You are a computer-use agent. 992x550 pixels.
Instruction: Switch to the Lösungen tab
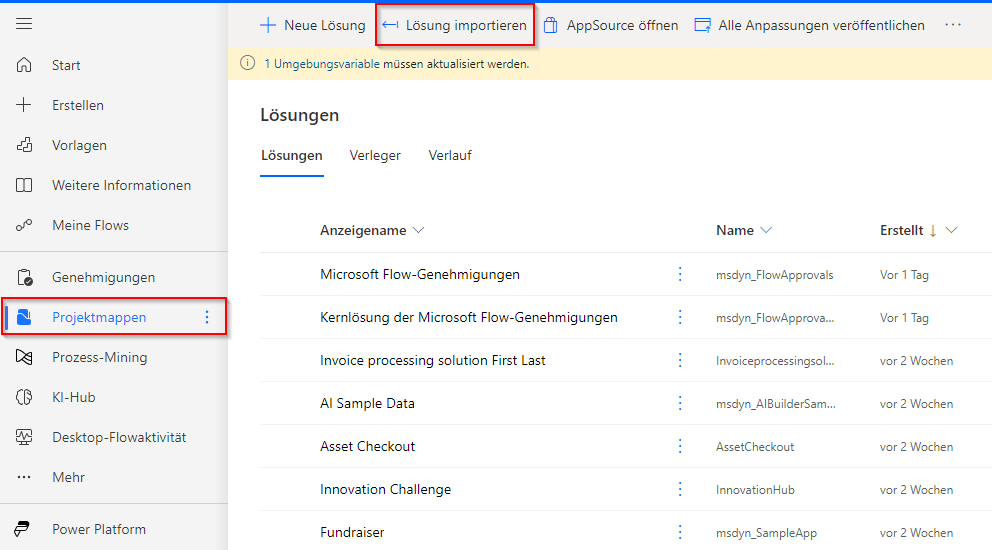click(292, 156)
